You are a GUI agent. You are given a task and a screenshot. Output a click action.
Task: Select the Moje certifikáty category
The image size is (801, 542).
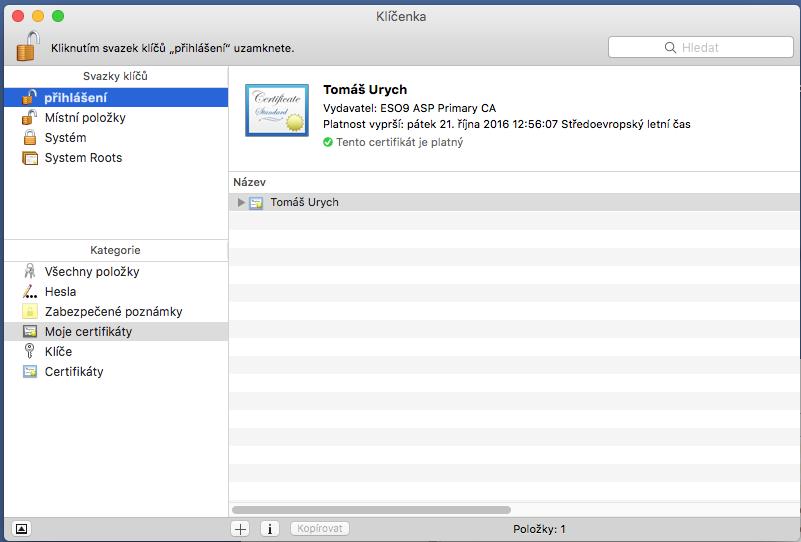pyautogui.click(x=116, y=332)
